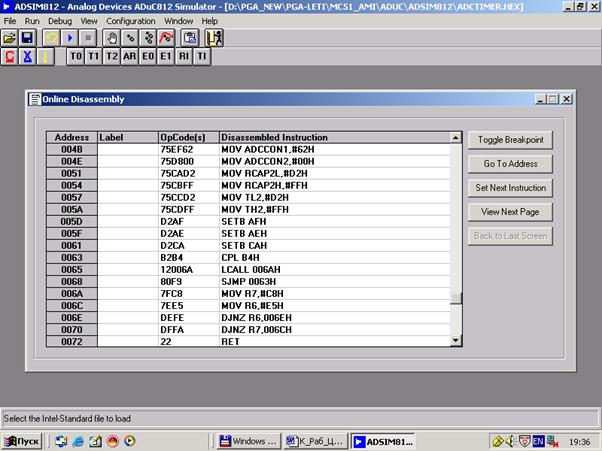Viewport: 602px width, 451px height.
Task: Click the hand icon in toolbar
Action: click(112, 38)
